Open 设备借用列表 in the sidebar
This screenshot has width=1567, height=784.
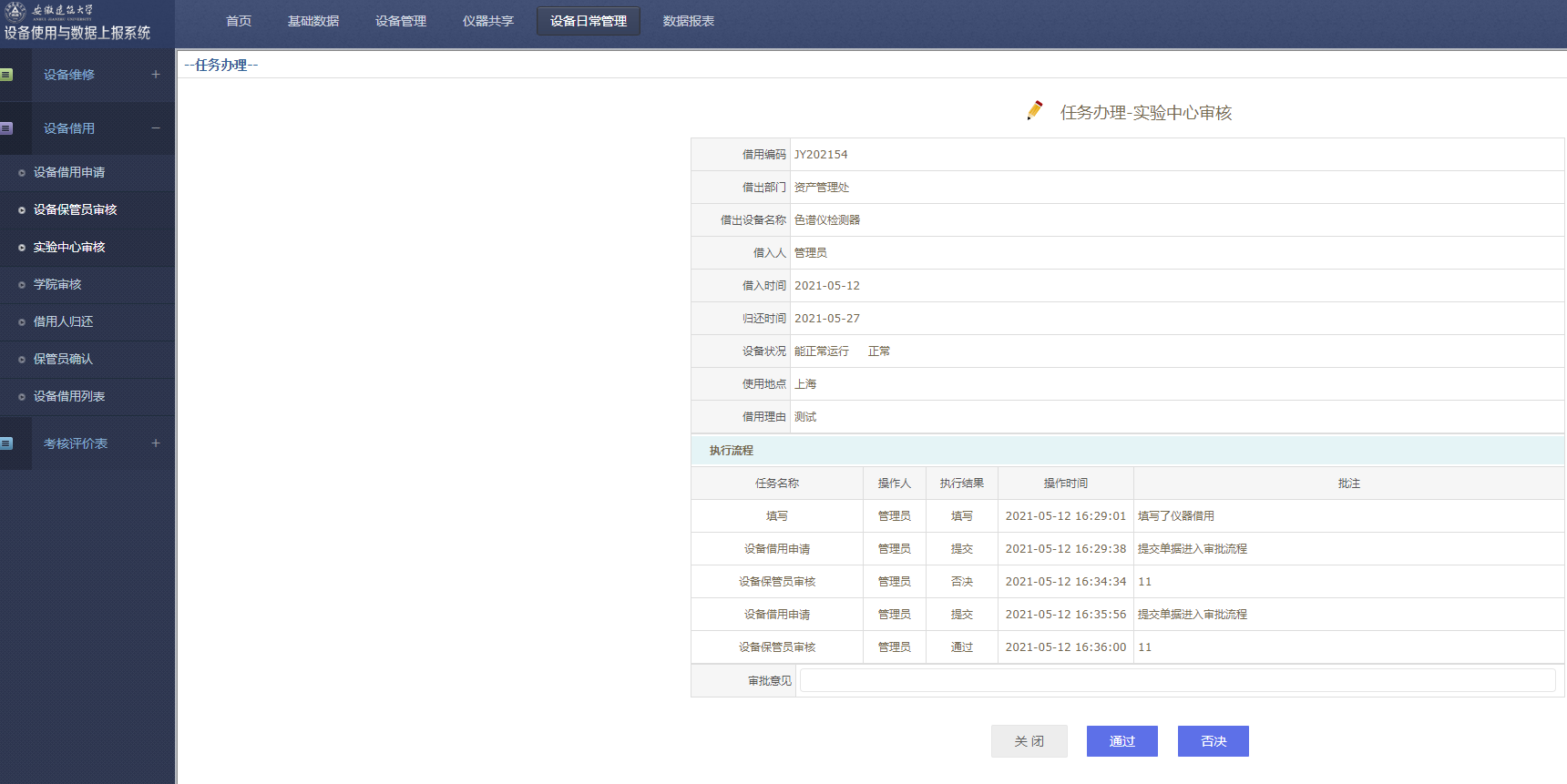tap(69, 396)
